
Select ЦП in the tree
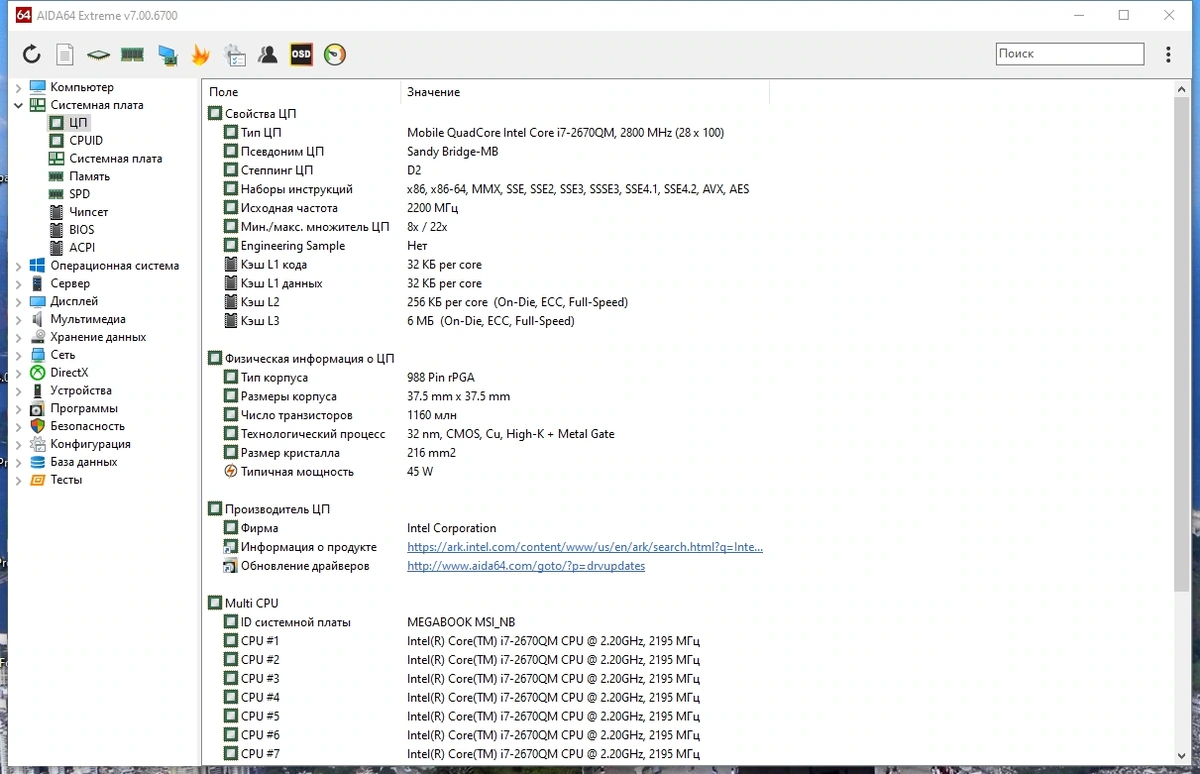(79, 123)
